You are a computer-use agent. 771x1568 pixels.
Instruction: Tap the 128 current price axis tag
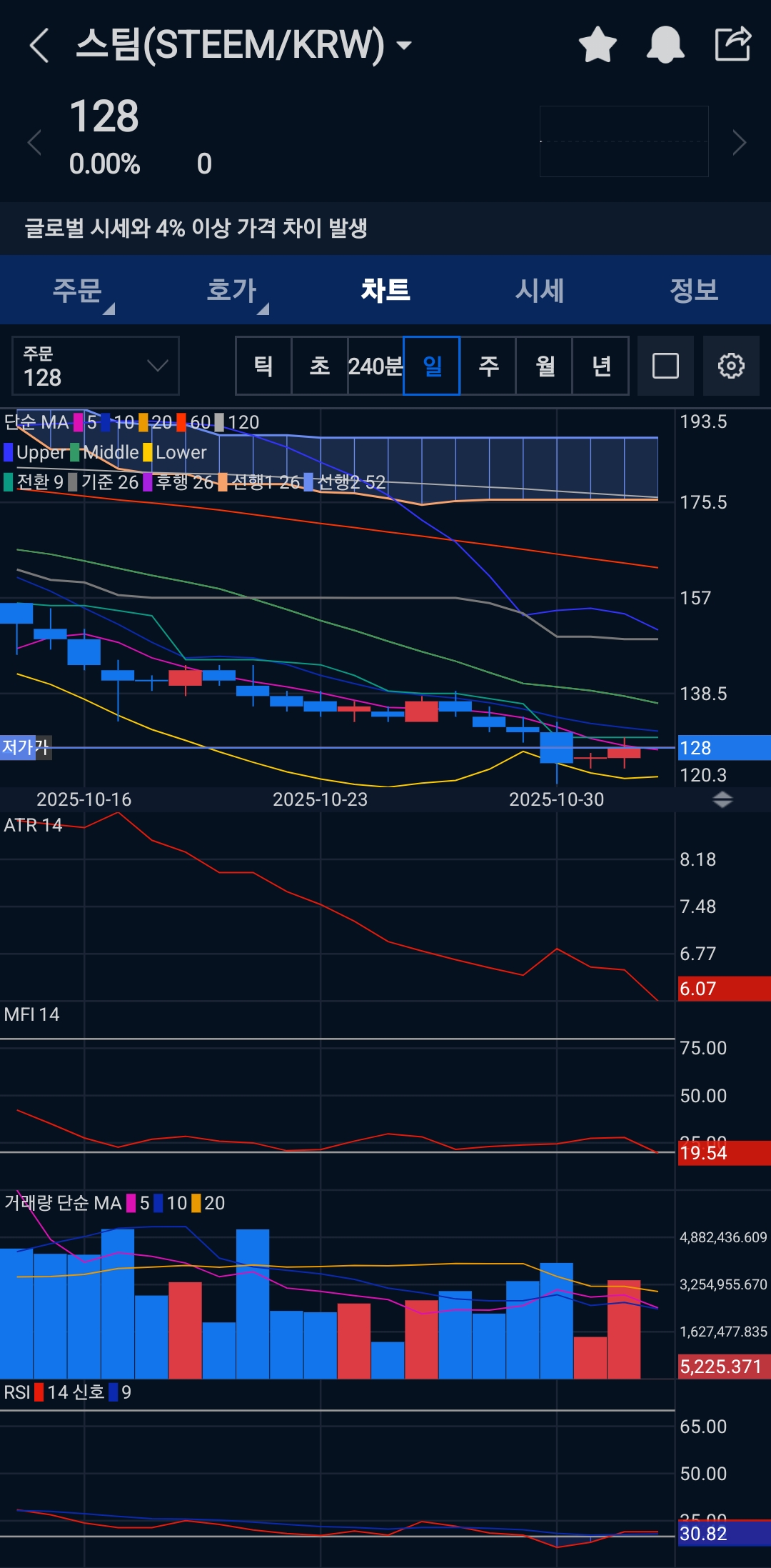click(x=723, y=748)
